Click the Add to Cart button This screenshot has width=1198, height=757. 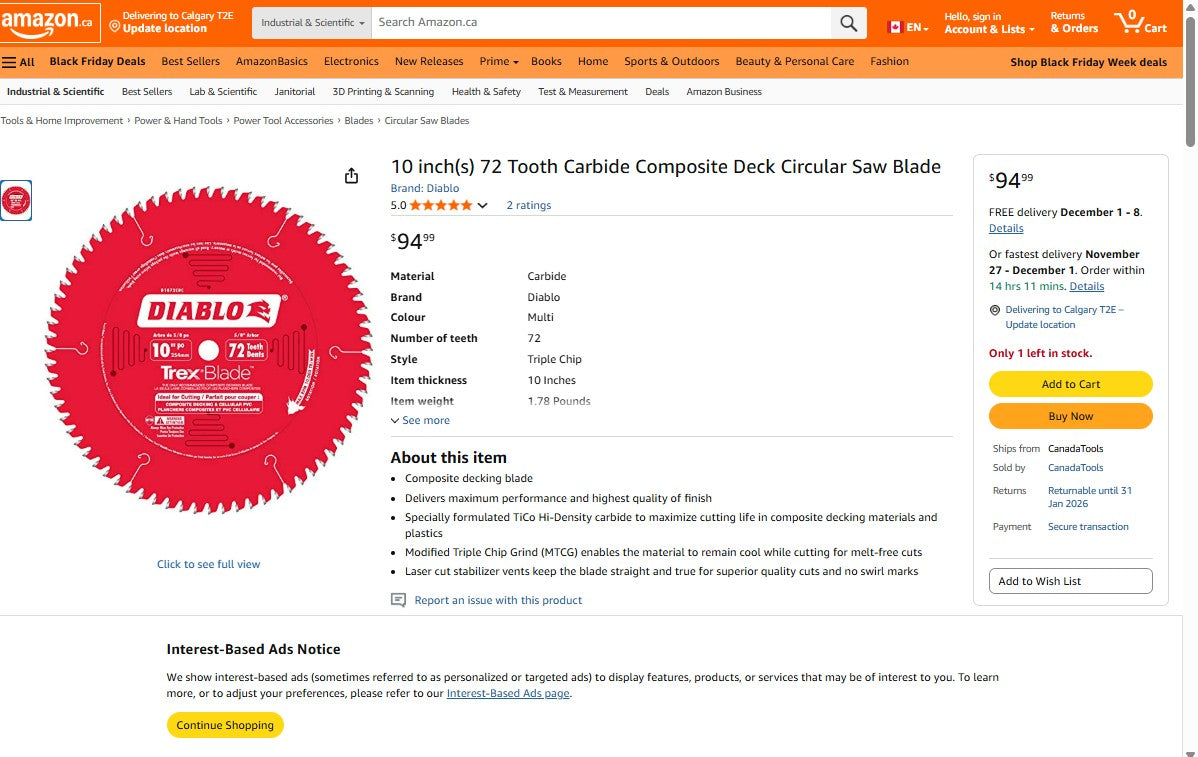[1070, 384]
